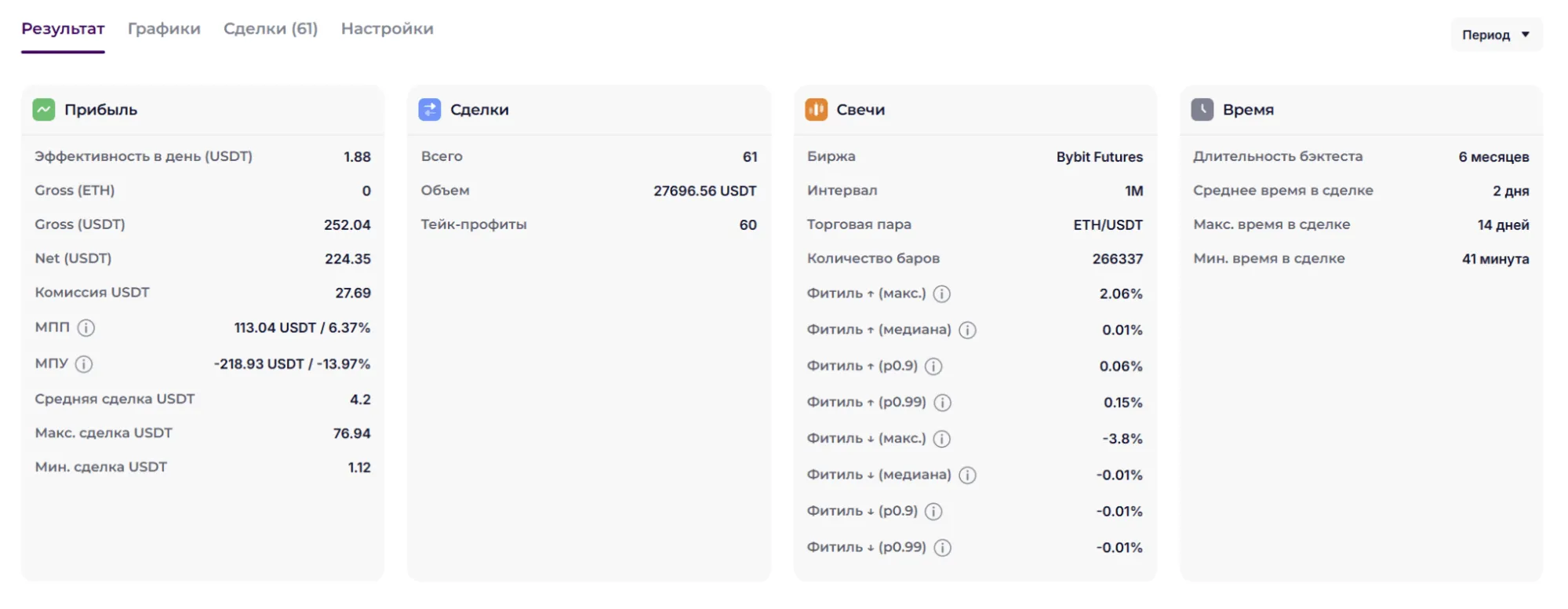Image resolution: width=1568 pixels, height=609 pixels.
Task: Open the Период dropdown
Action: point(1496,35)
